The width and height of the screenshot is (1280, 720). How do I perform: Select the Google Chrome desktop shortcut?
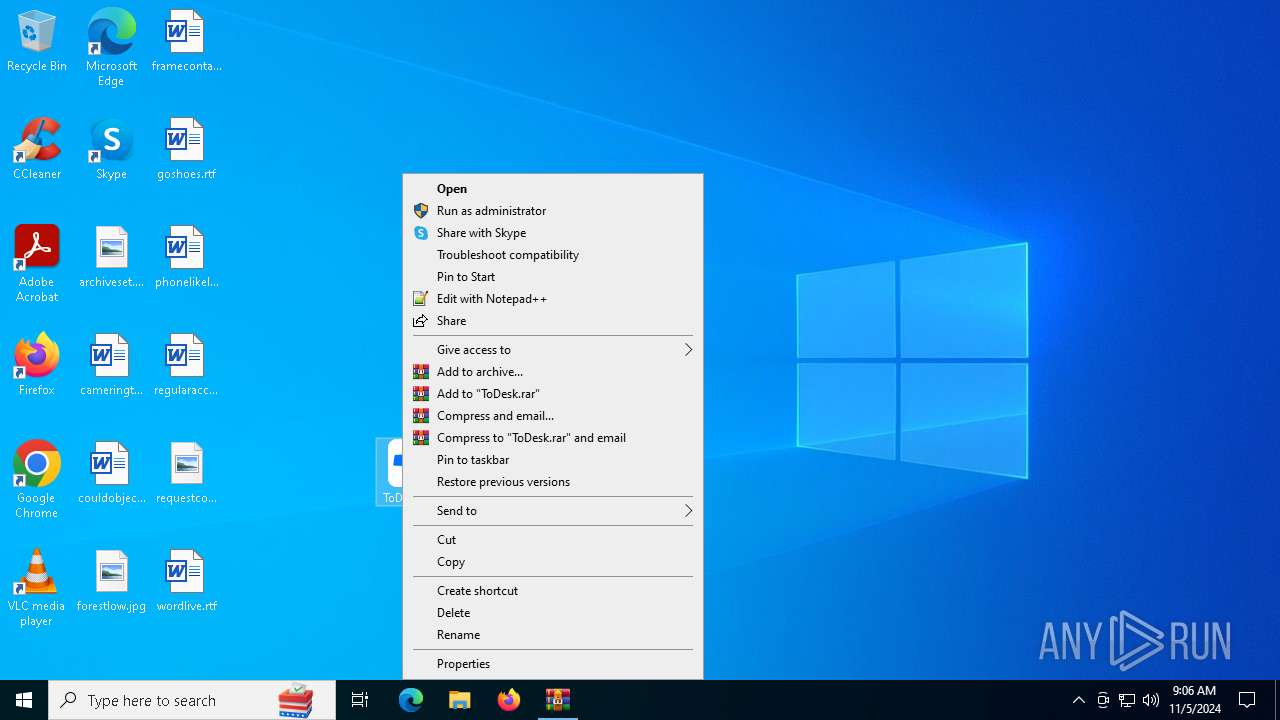pos(37,480)
